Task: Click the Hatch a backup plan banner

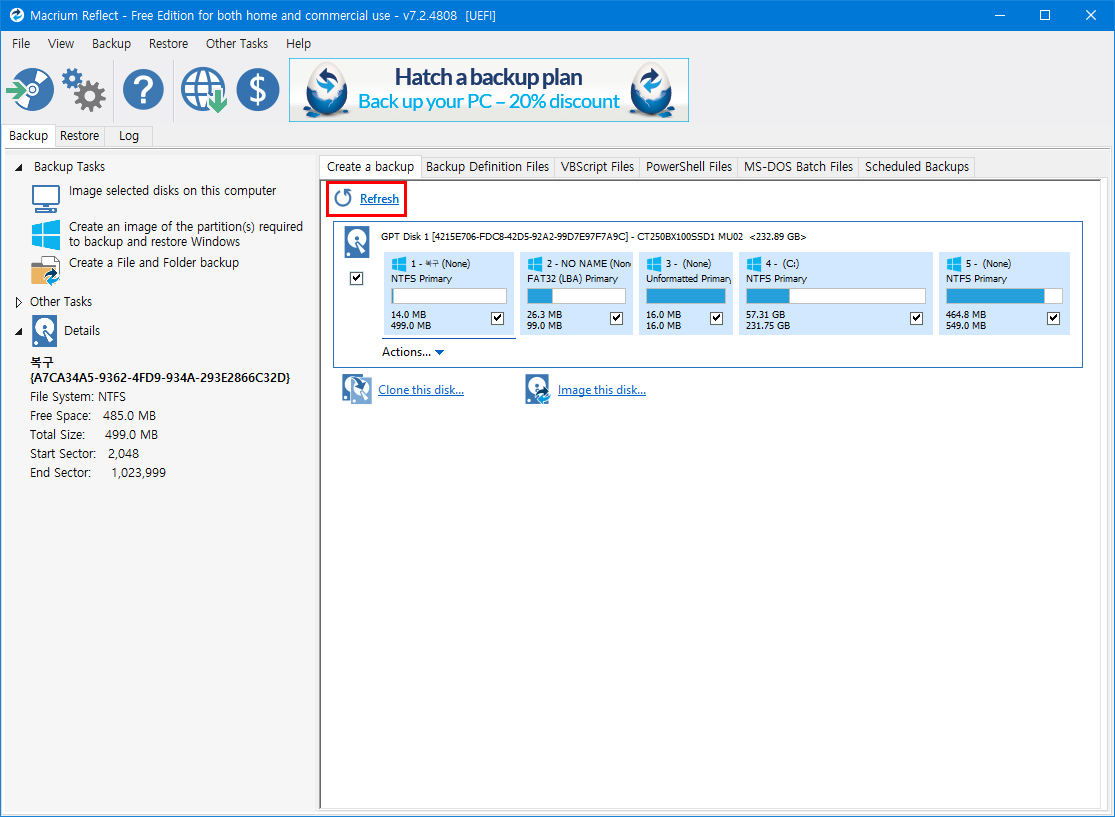Action: (488, 90)
